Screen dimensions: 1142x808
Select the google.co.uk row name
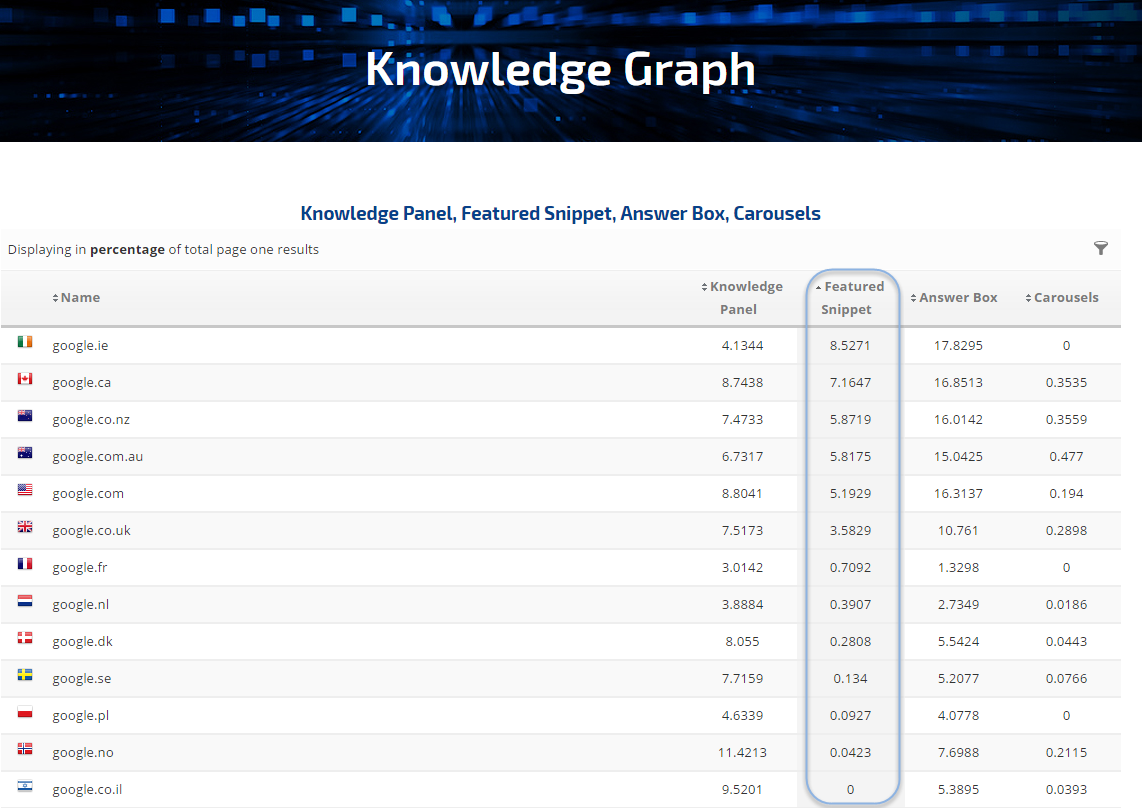(x=91, y=530)
